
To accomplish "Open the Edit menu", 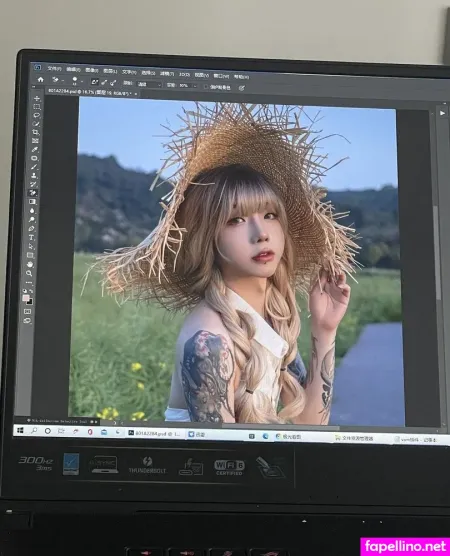I will (x=73, y=70).
